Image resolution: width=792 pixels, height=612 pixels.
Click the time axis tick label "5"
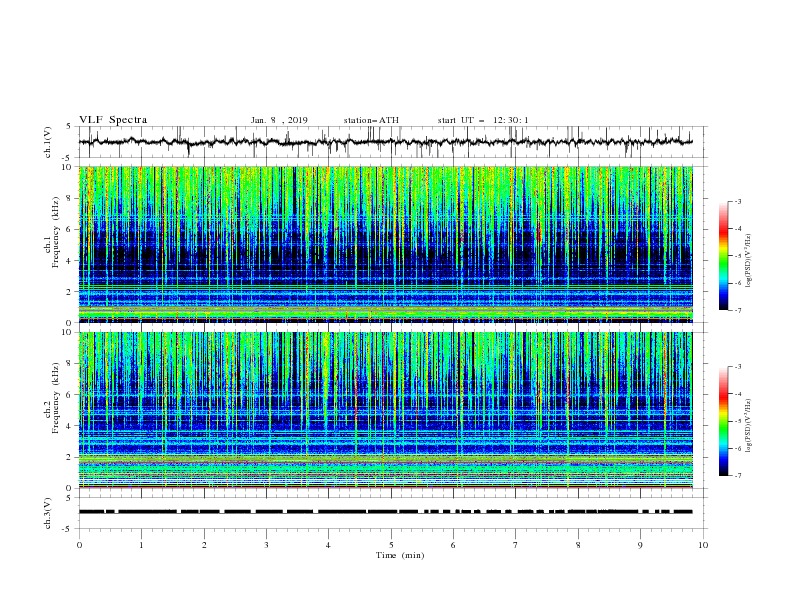(391, 545)
